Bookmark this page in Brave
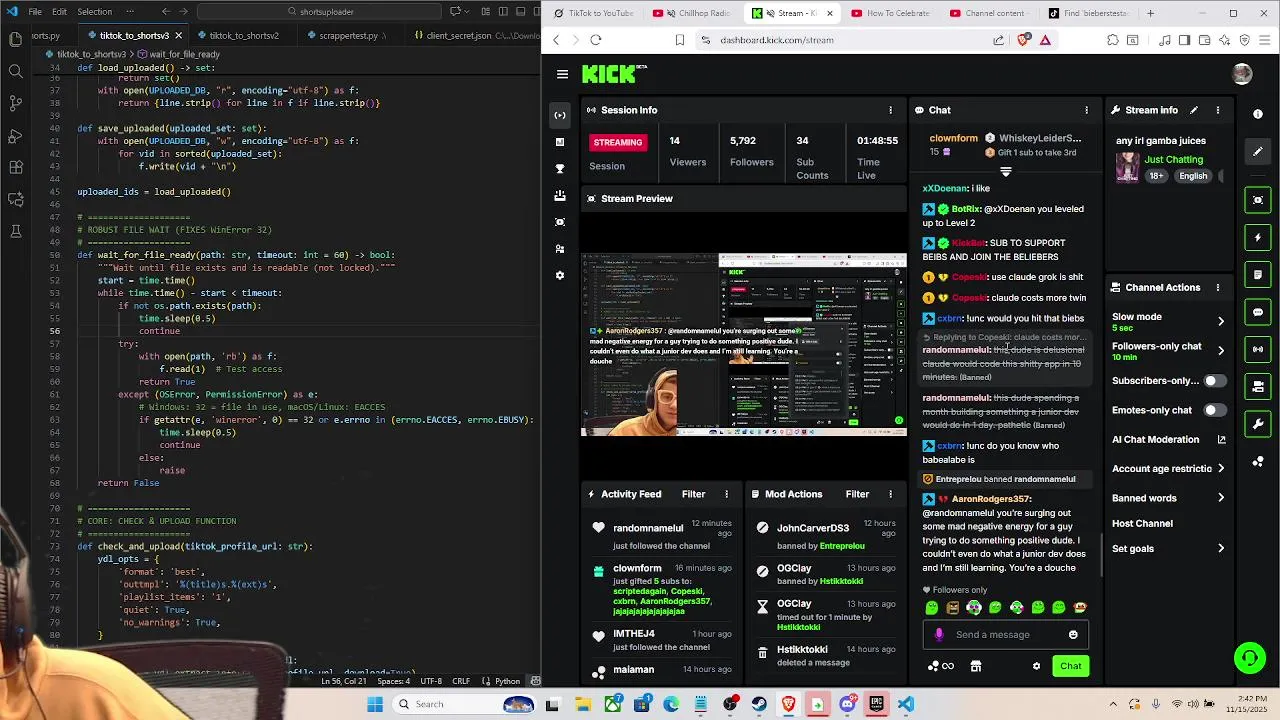This screenshot has height=720, width=1280. point(680,40)
